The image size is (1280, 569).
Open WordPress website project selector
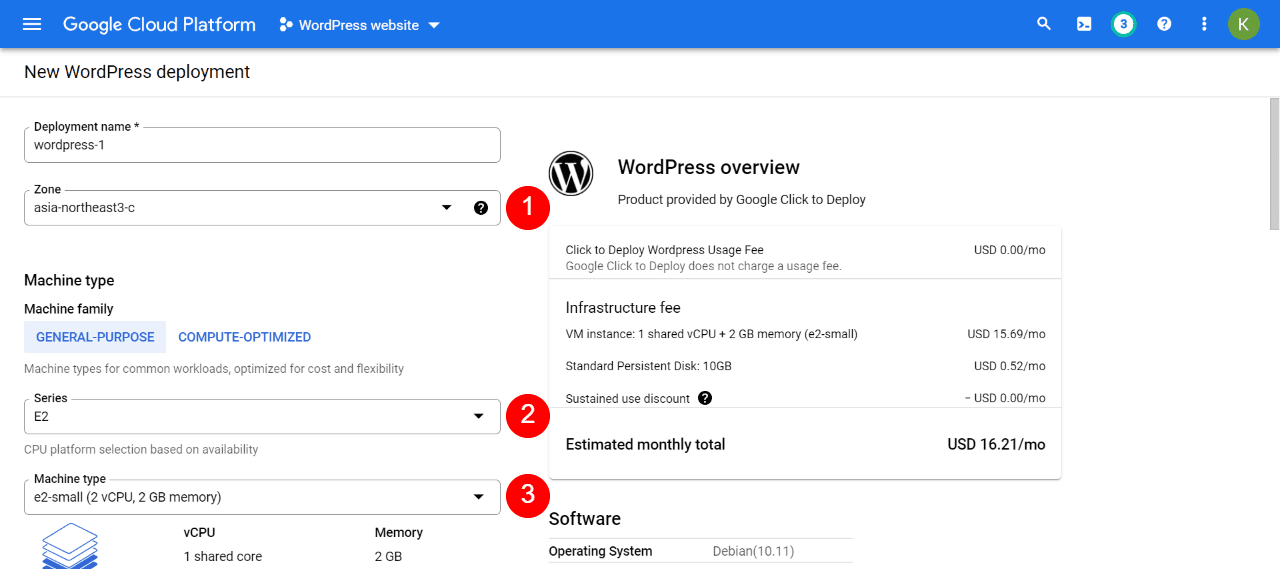coord(359,25)
